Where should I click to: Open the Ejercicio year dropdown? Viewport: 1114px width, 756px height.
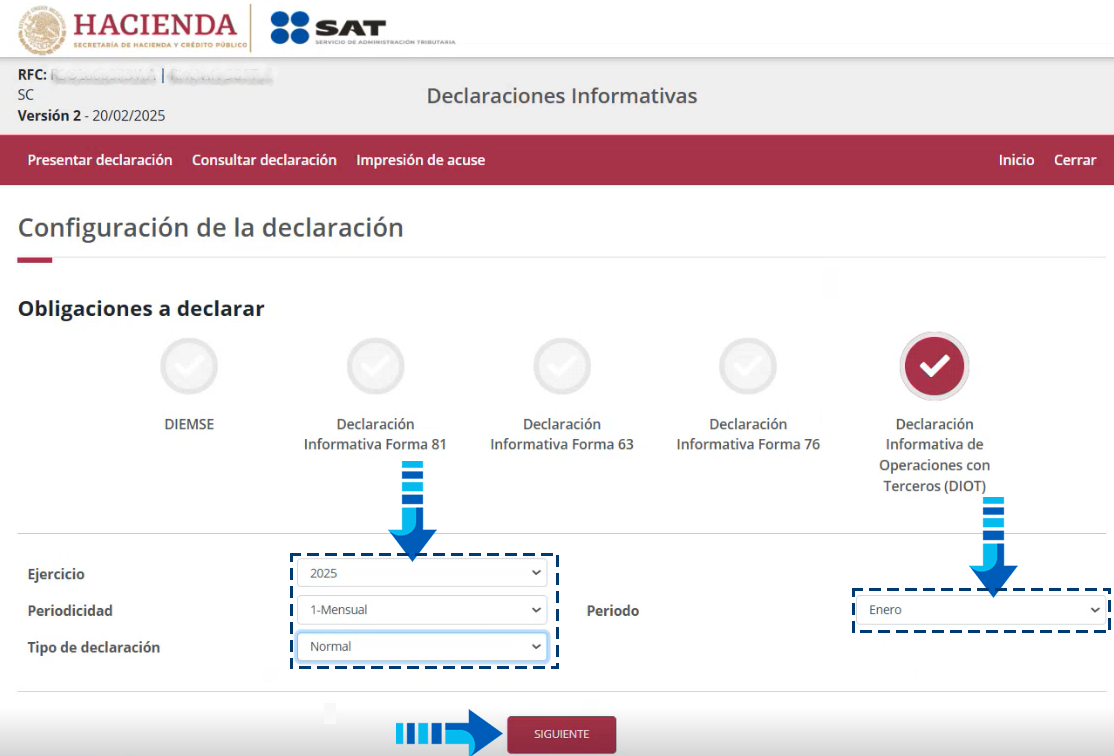tap(422, 573)
